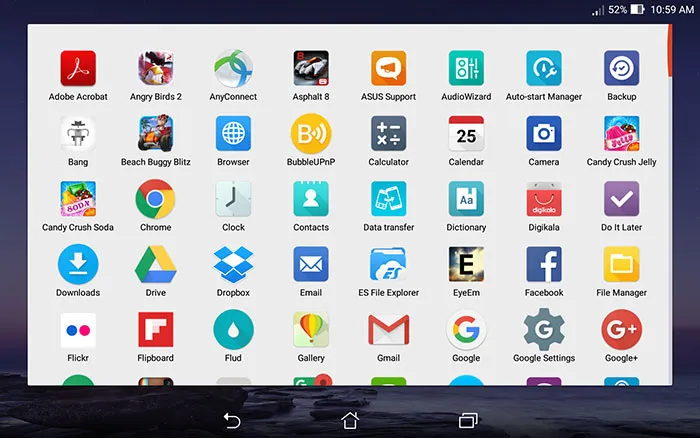
Task: Open the Calculator app
Action: [x=388, y=134]
